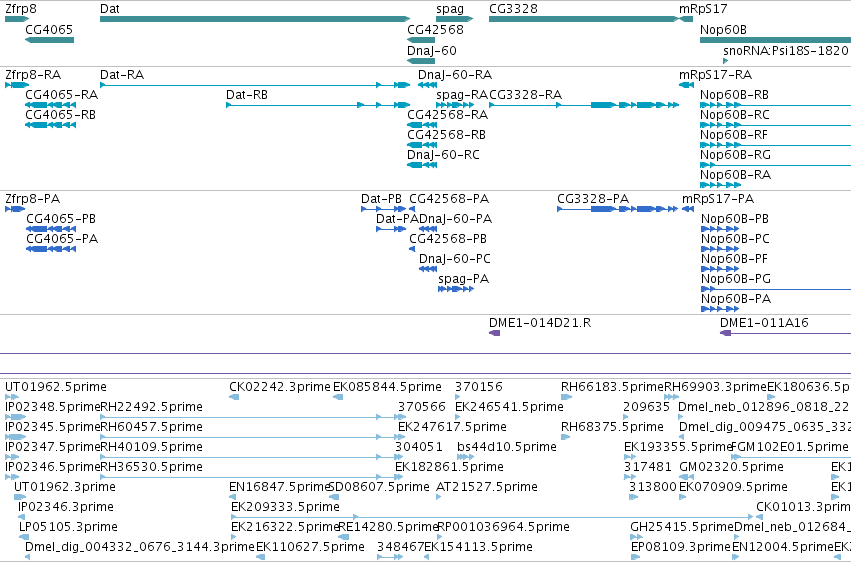Click the DnaJ-60 gene glyph
Viewport: 851px width, 562px height.
pos(421,61)
